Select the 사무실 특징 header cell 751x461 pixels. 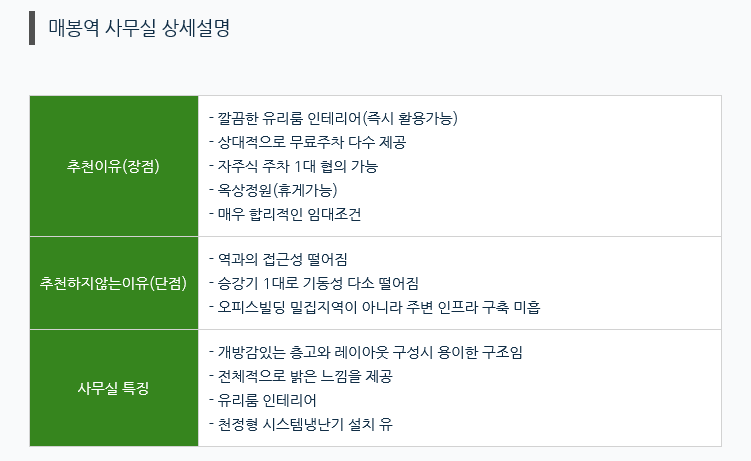coord(114,388)
